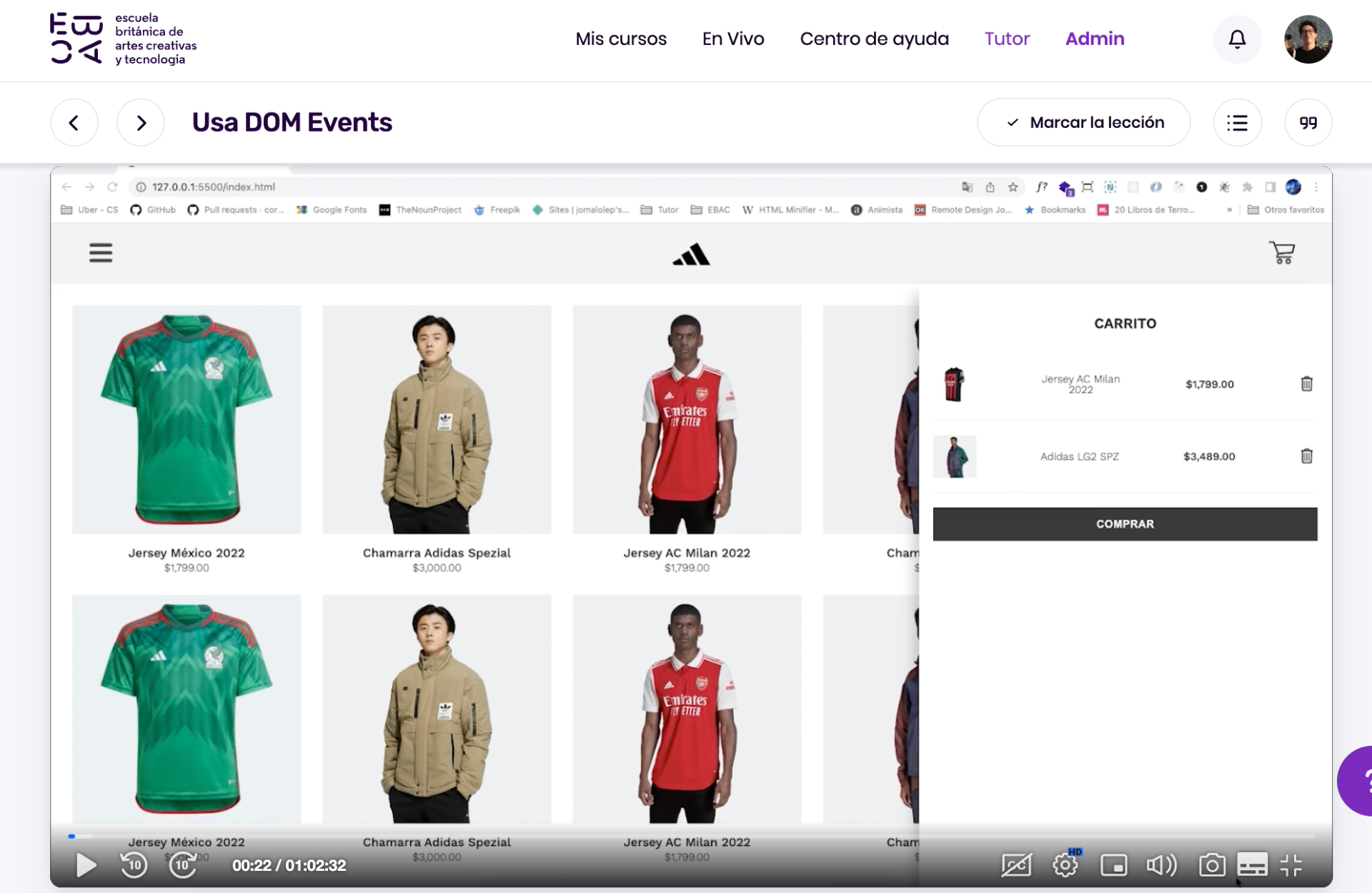
Task: Go to Admin section
Action: pos(1095,39)
